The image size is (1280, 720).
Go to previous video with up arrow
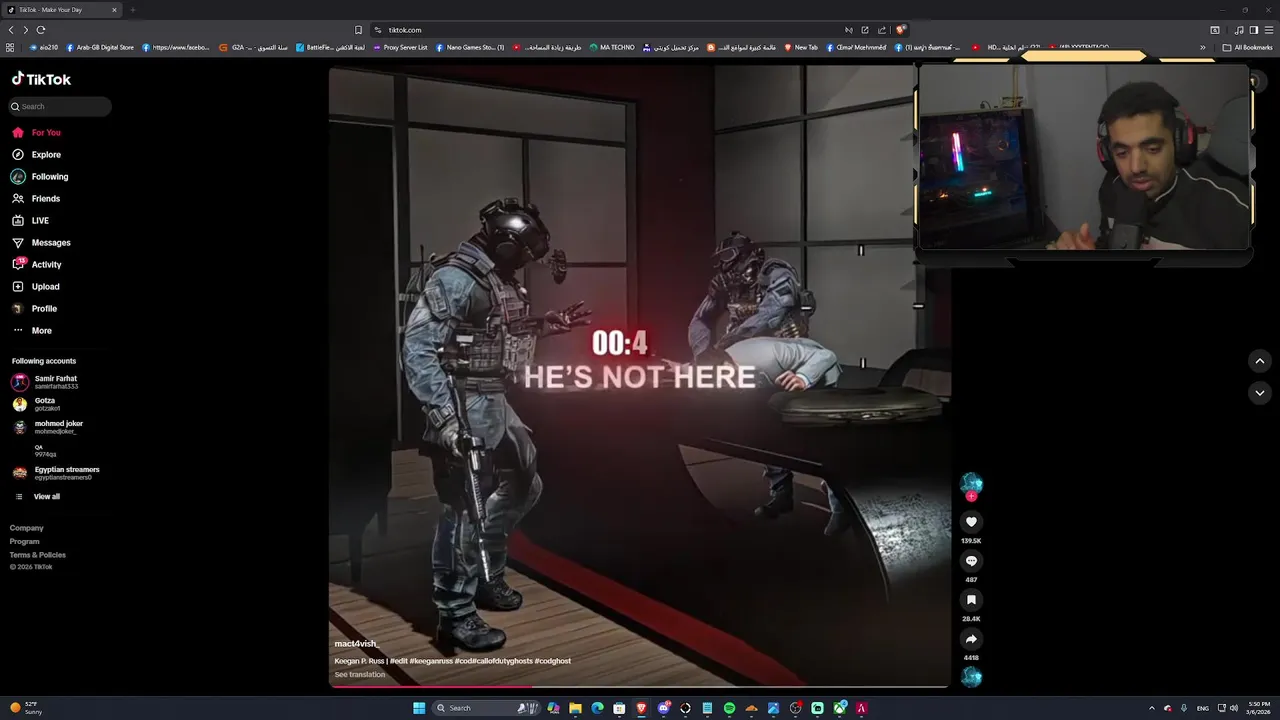coord(1260,361)
